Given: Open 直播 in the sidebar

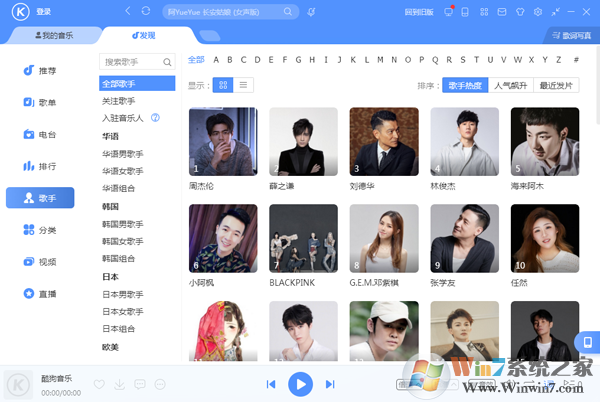Looking at the screenshot, I should pyautogui.click(x=40, y=293).
